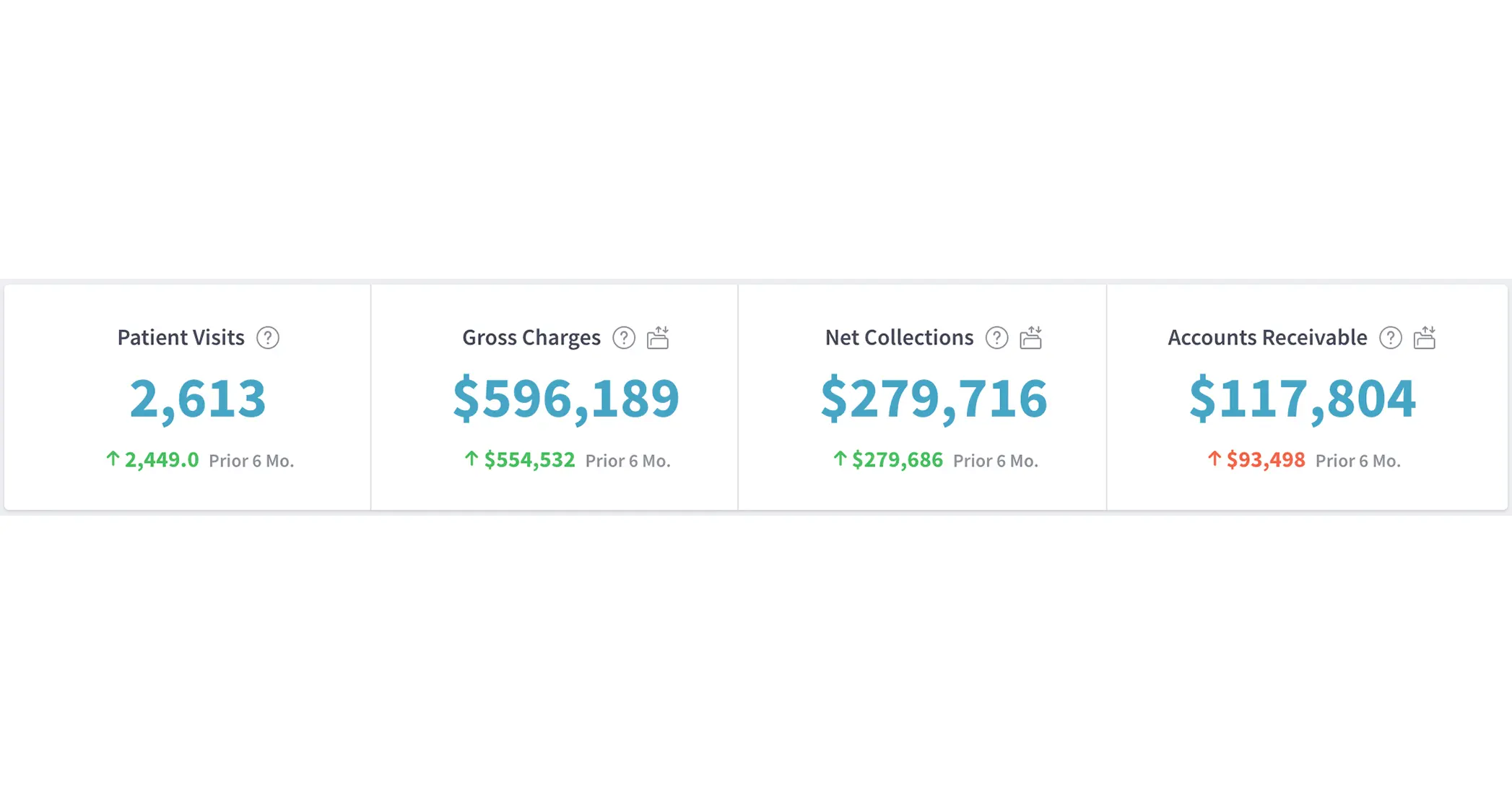The height and width of the screenshot is (793, 1512).
Task: Click the $554,532 prior period value
Action: click(529, 460)
